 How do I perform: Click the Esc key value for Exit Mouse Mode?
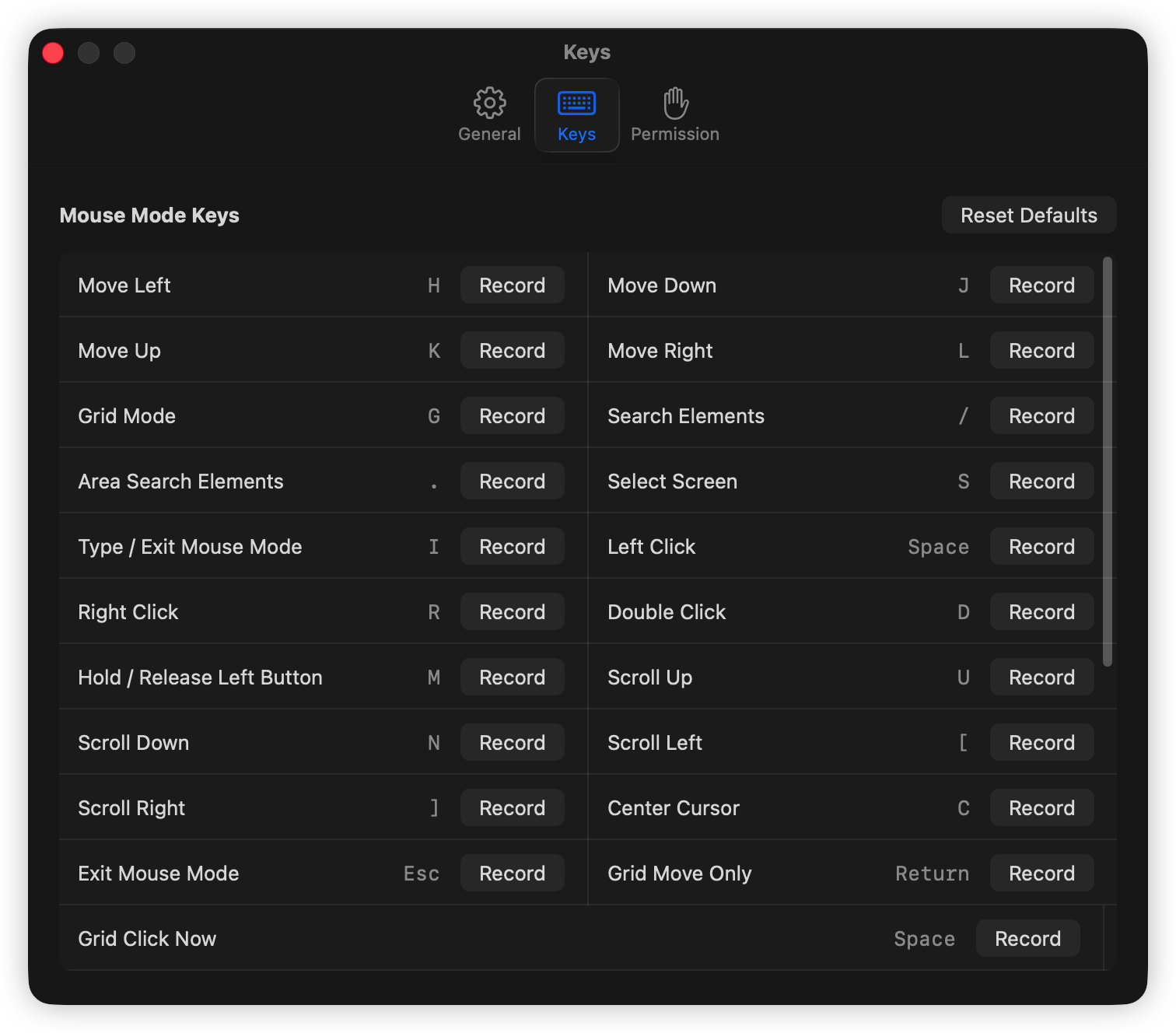[x=422, y=874]
